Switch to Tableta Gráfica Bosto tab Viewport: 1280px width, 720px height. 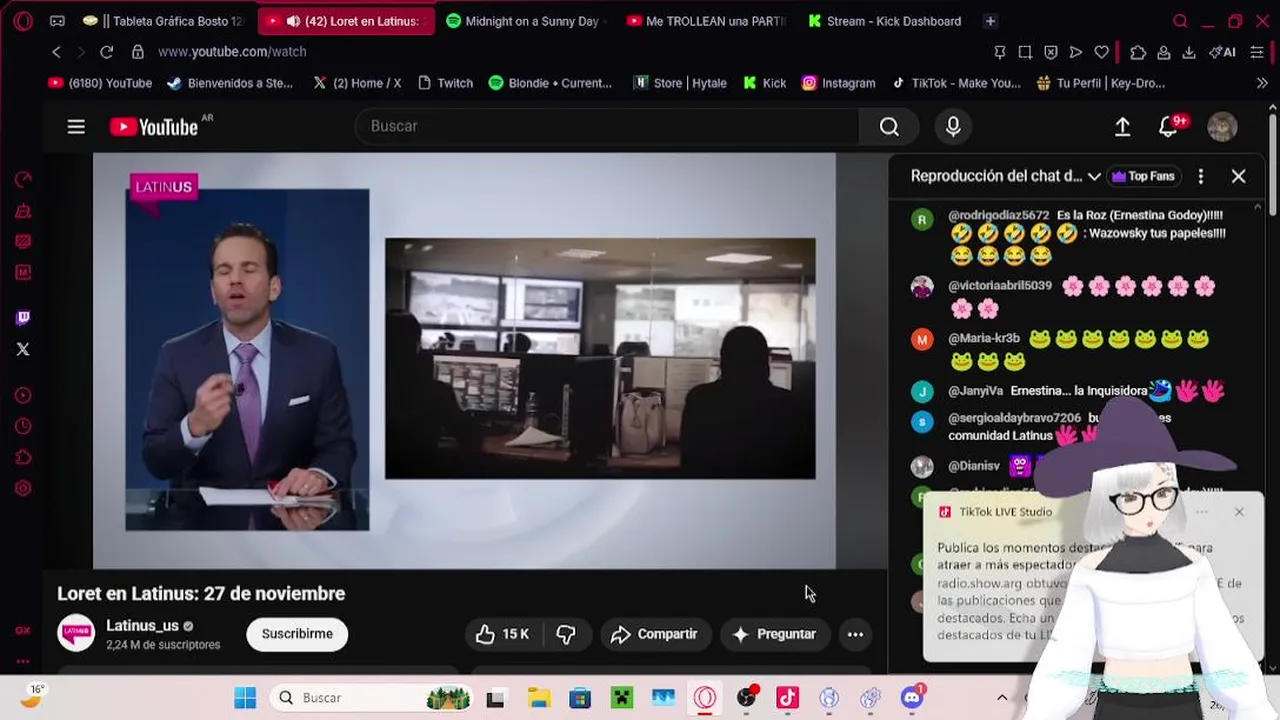[164, 21]
